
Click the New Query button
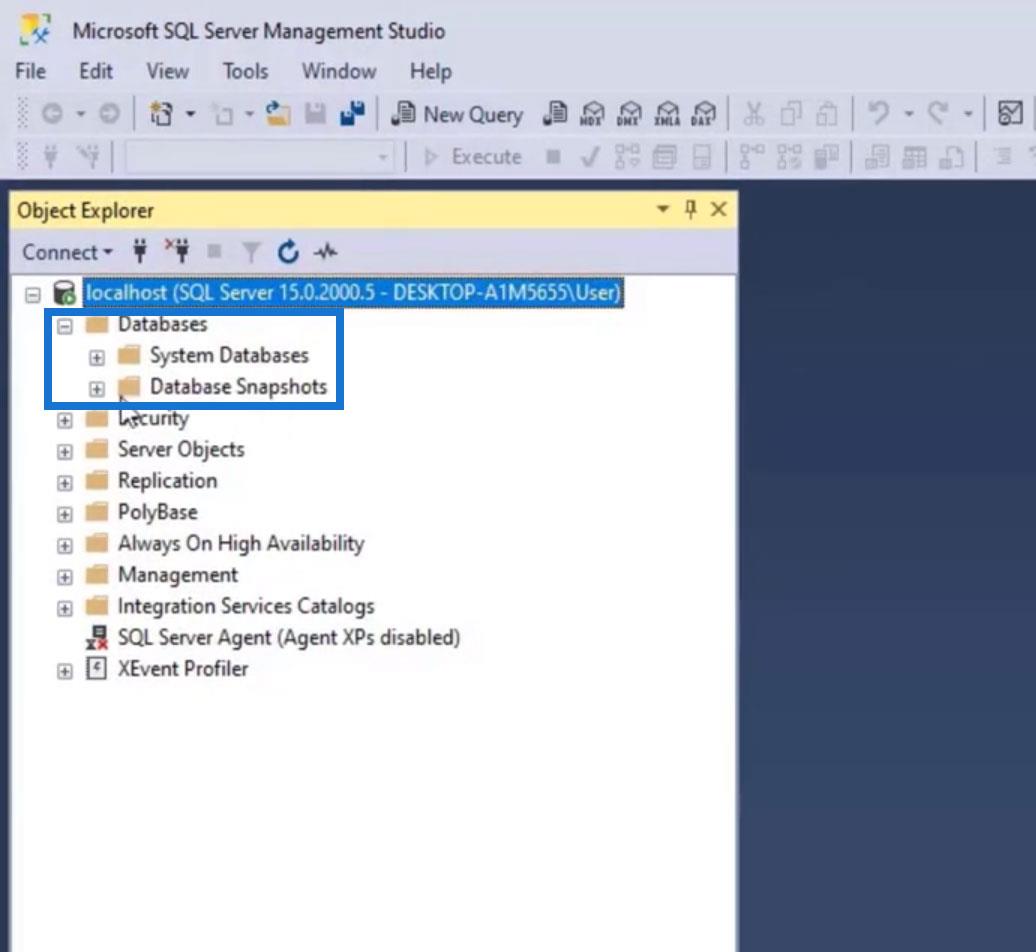tap(457, 114)
